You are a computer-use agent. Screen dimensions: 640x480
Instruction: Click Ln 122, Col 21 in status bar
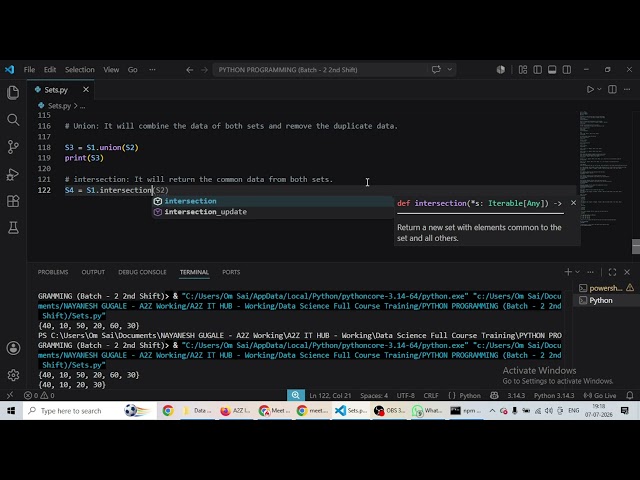pyautogui.click(x=330, y=395)
